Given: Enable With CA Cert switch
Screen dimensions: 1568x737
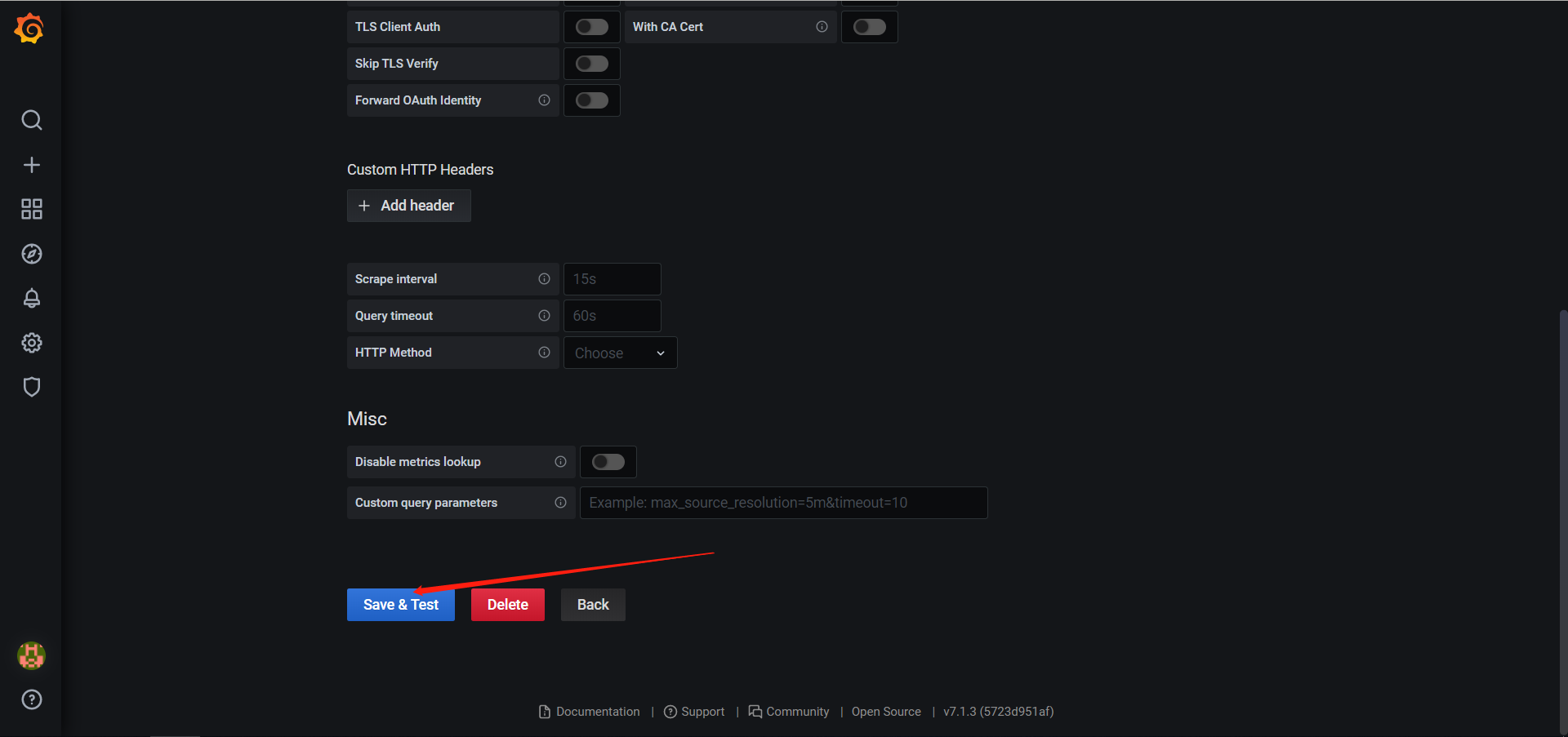Looking at the screenshot, I should click(x=870, y=27).
